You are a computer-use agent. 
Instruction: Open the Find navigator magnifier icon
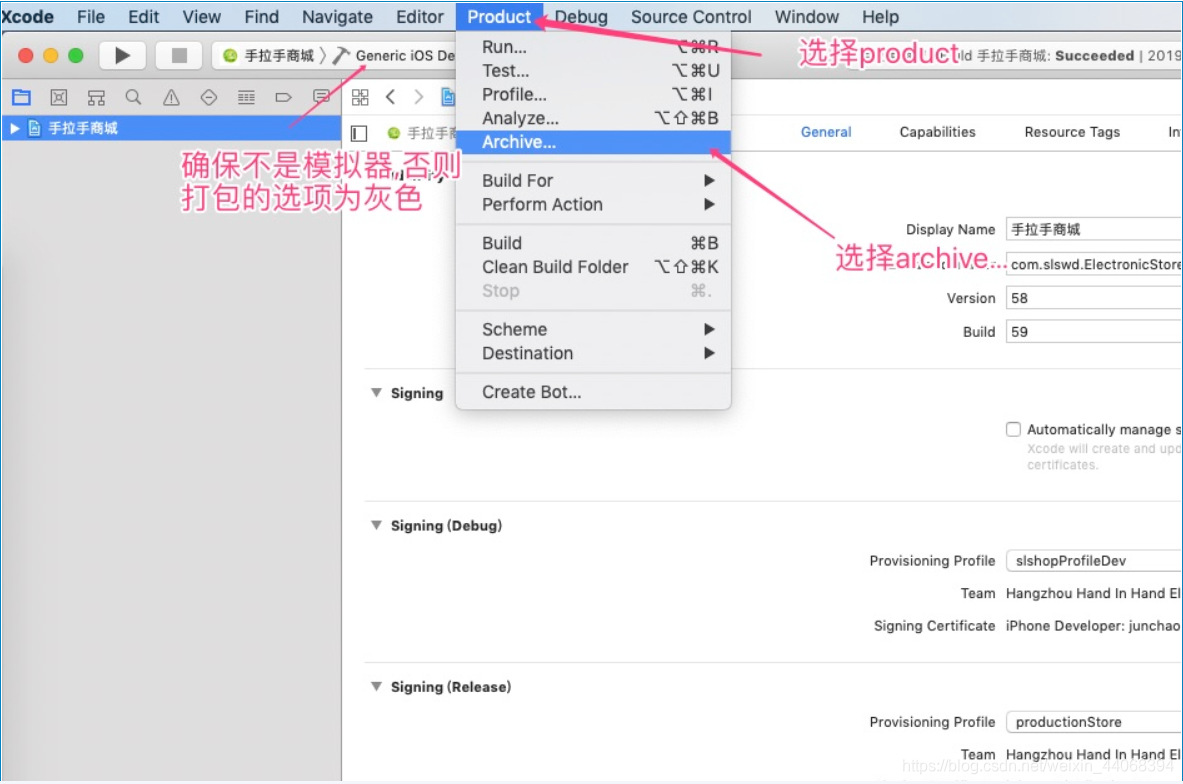134,97
